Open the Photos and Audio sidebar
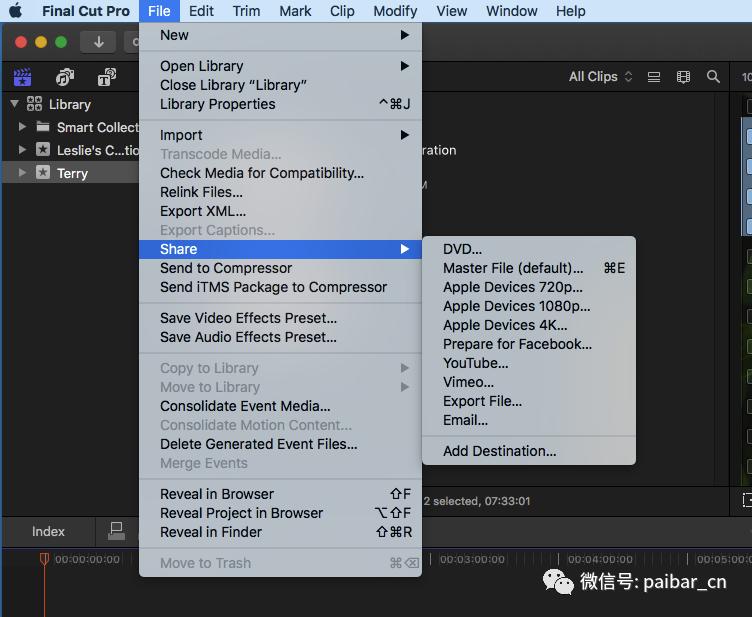Screen dimensions: 752x617 (x=65, y=77)
